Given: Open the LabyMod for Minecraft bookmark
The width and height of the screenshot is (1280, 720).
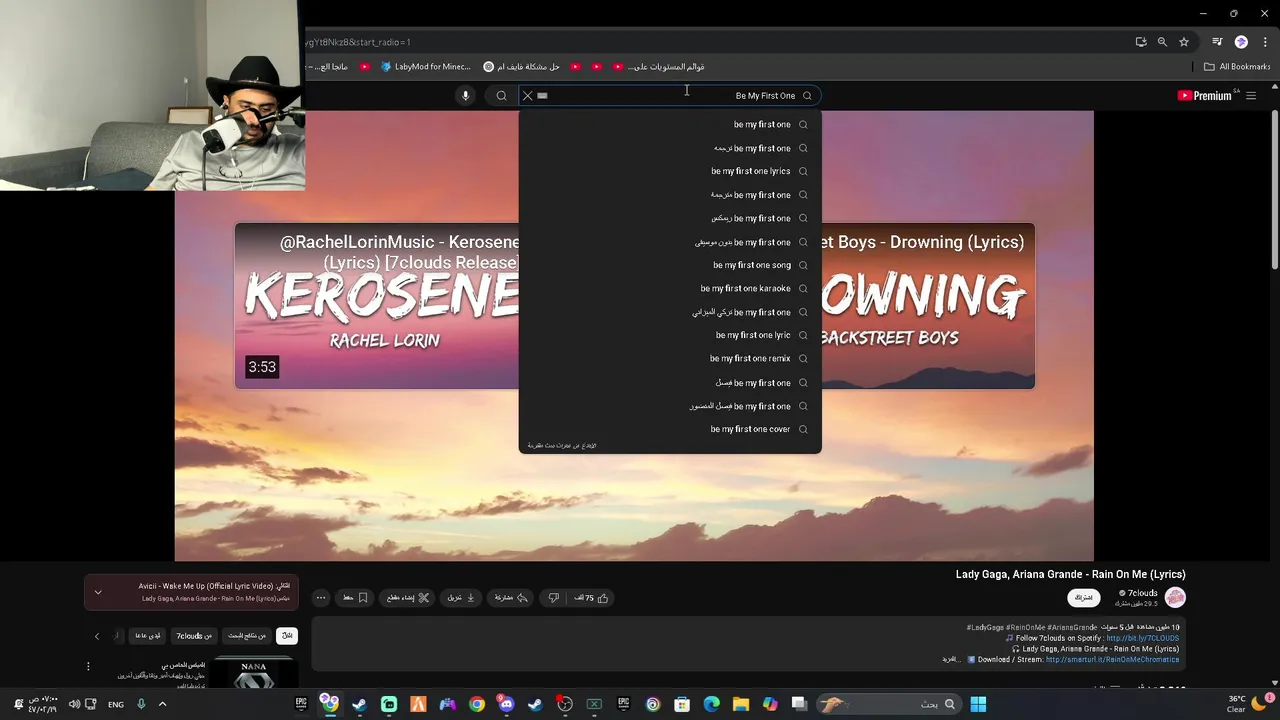Looking at the screenshot, I should [x=426, y=67].
